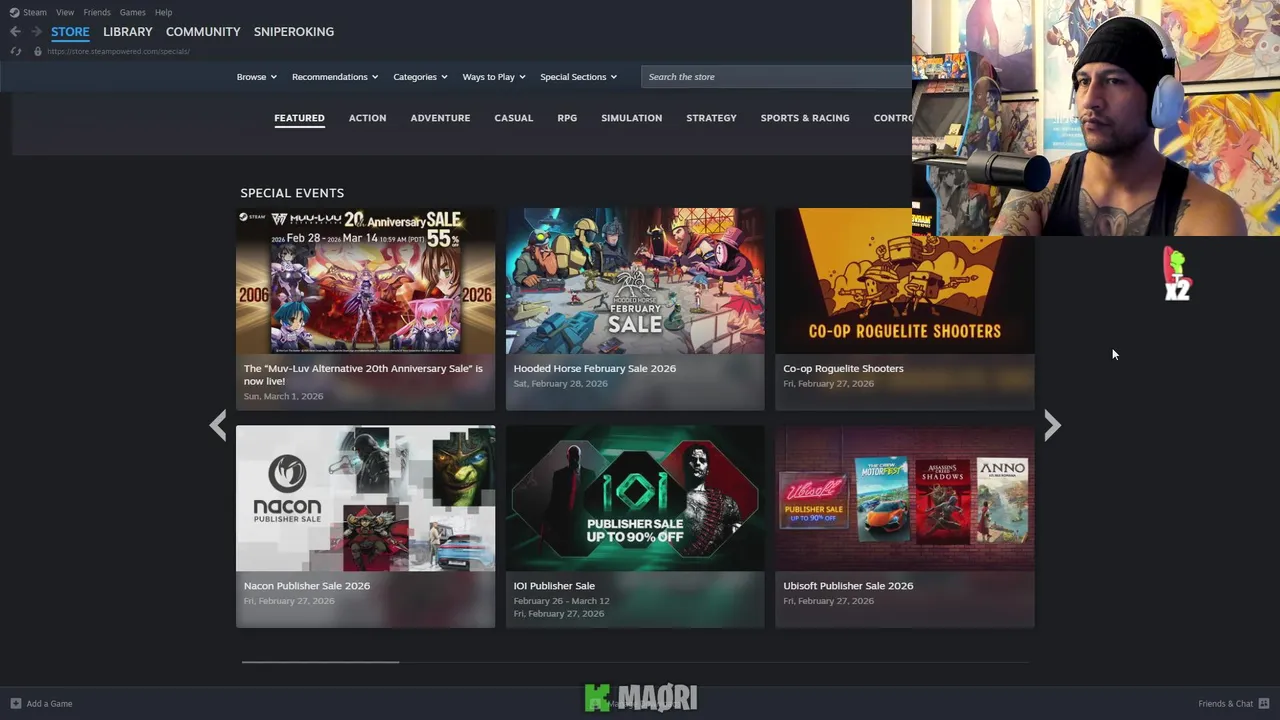Select the ACTION category tab
The image size is (1280, 720).
(x=367, y=118)
